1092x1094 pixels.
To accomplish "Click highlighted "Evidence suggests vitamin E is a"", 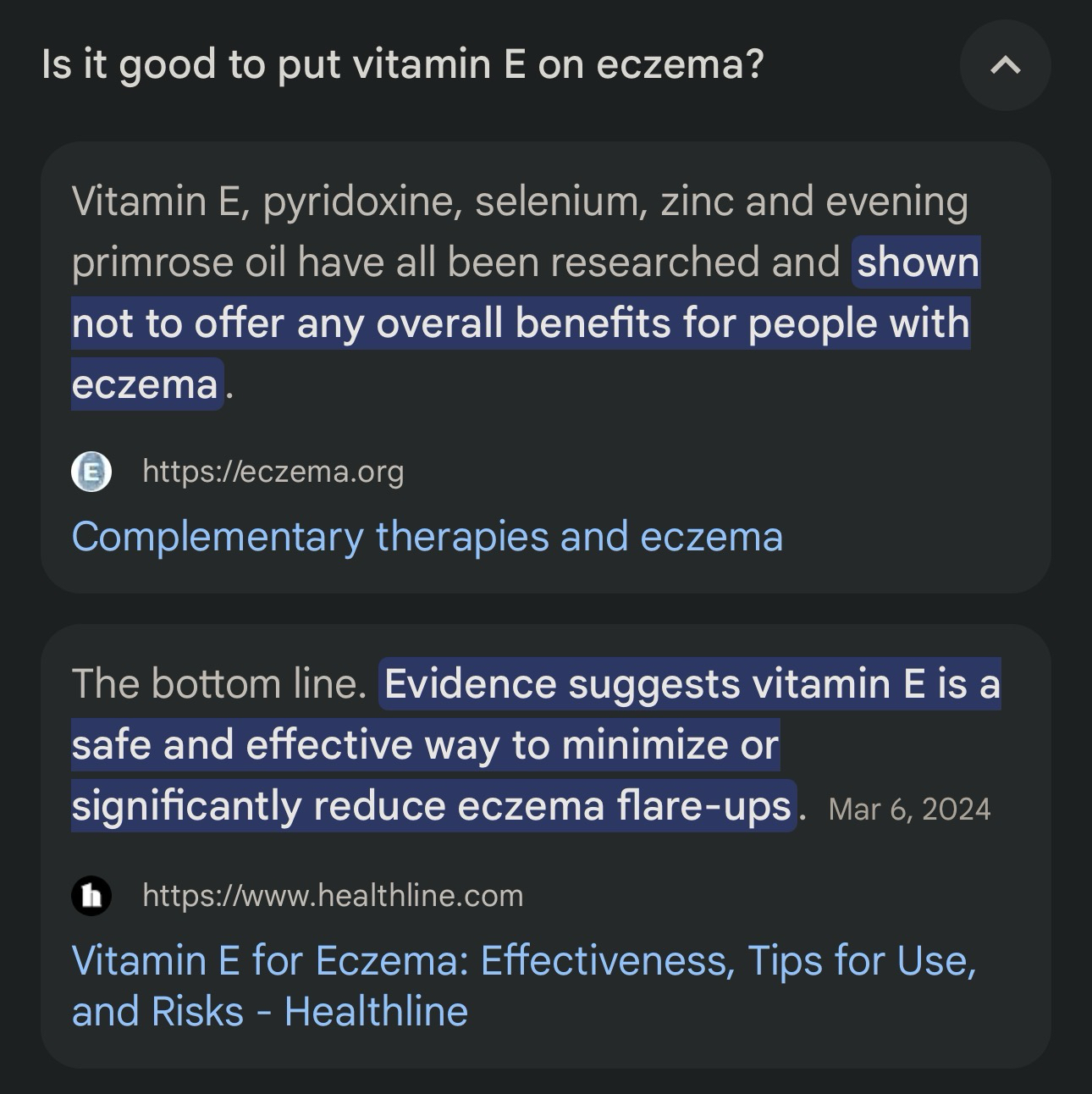I will (692, 684).
